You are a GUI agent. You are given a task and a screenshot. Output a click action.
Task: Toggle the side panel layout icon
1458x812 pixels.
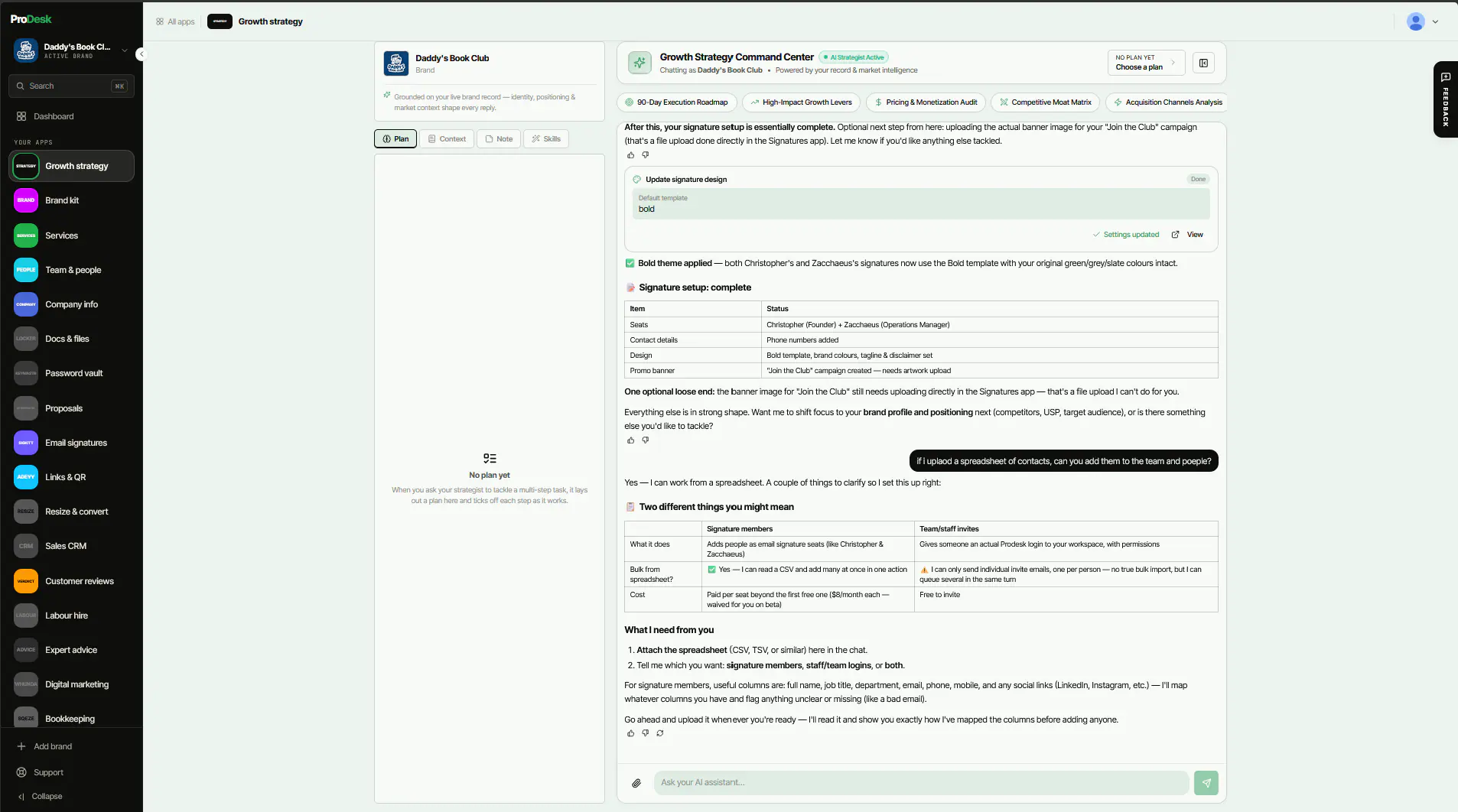point(1203,63)
